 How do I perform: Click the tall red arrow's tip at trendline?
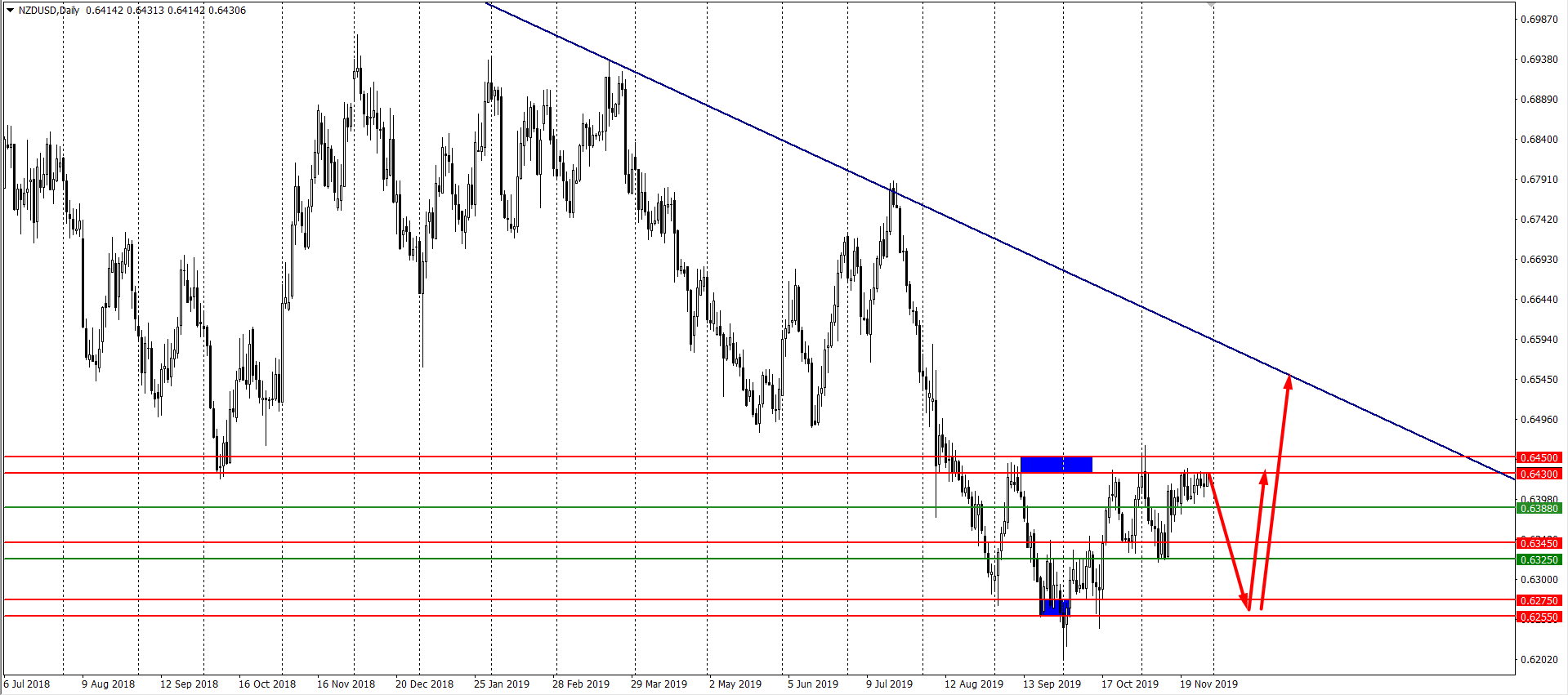[1289, 378]
